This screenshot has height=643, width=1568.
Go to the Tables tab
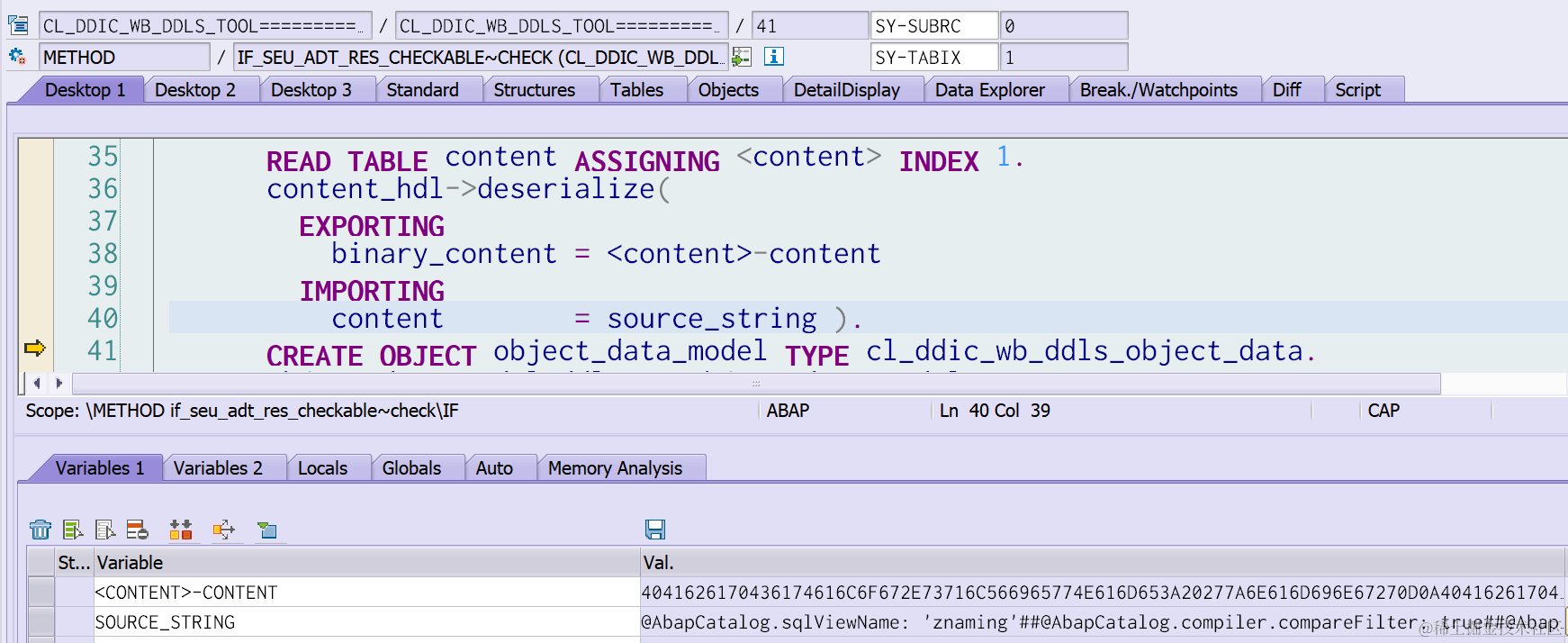(x=637, y=90)
